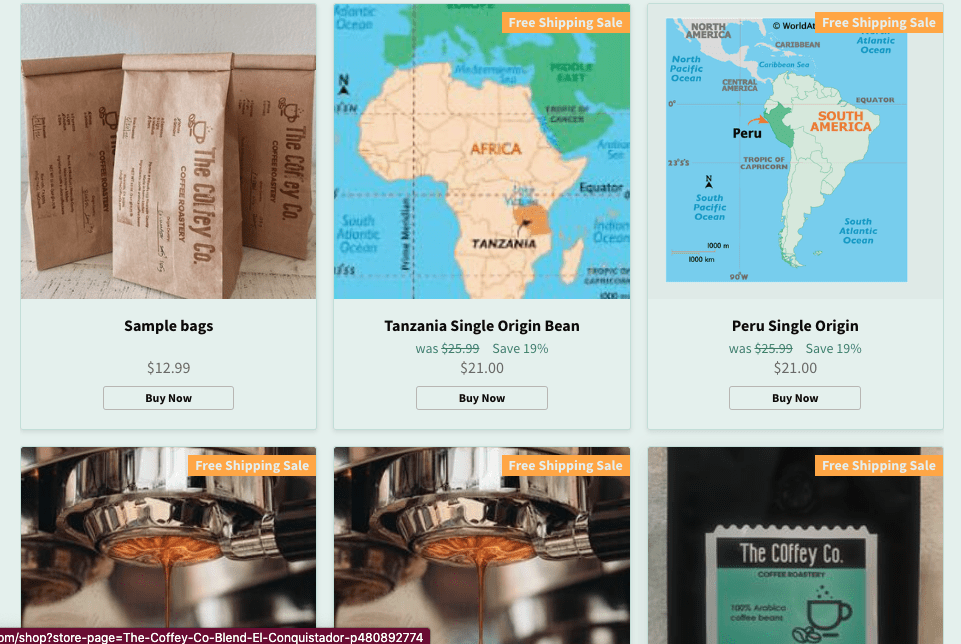
Task: Click Free Shipping Sale badge on black bag product
Action: pos(878,466)
